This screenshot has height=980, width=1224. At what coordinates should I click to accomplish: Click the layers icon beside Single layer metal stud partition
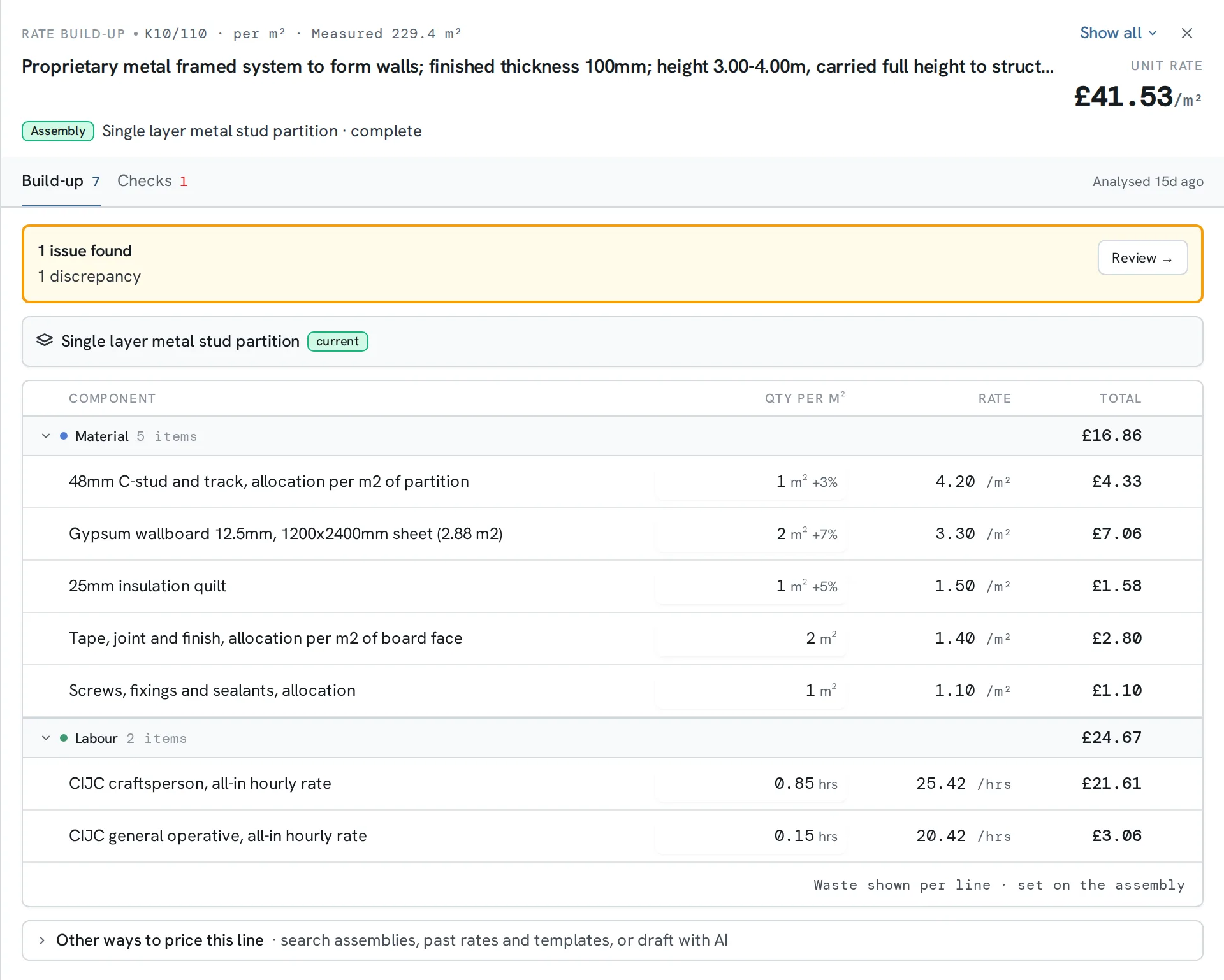coord(45,341)
